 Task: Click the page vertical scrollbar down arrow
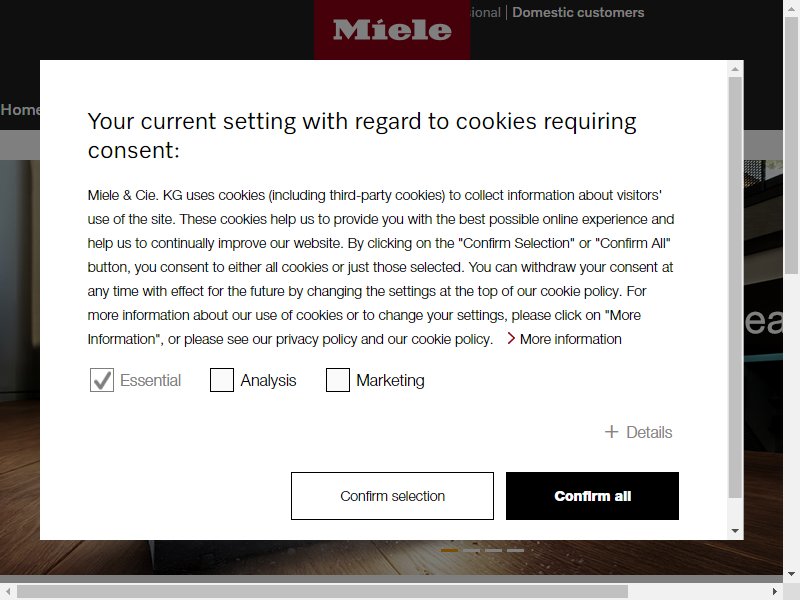[791, 573]
